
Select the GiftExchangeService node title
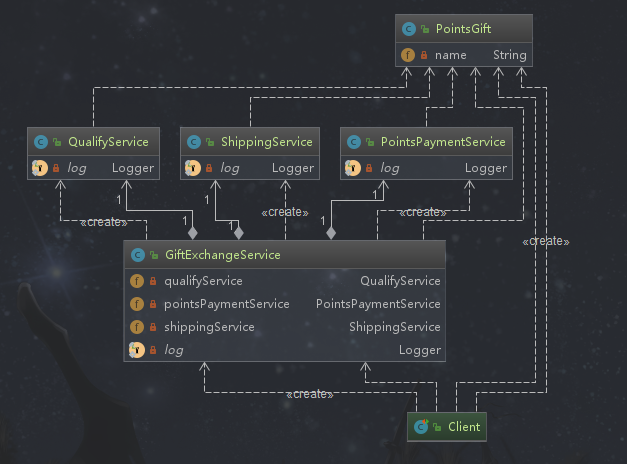point(222,256)
